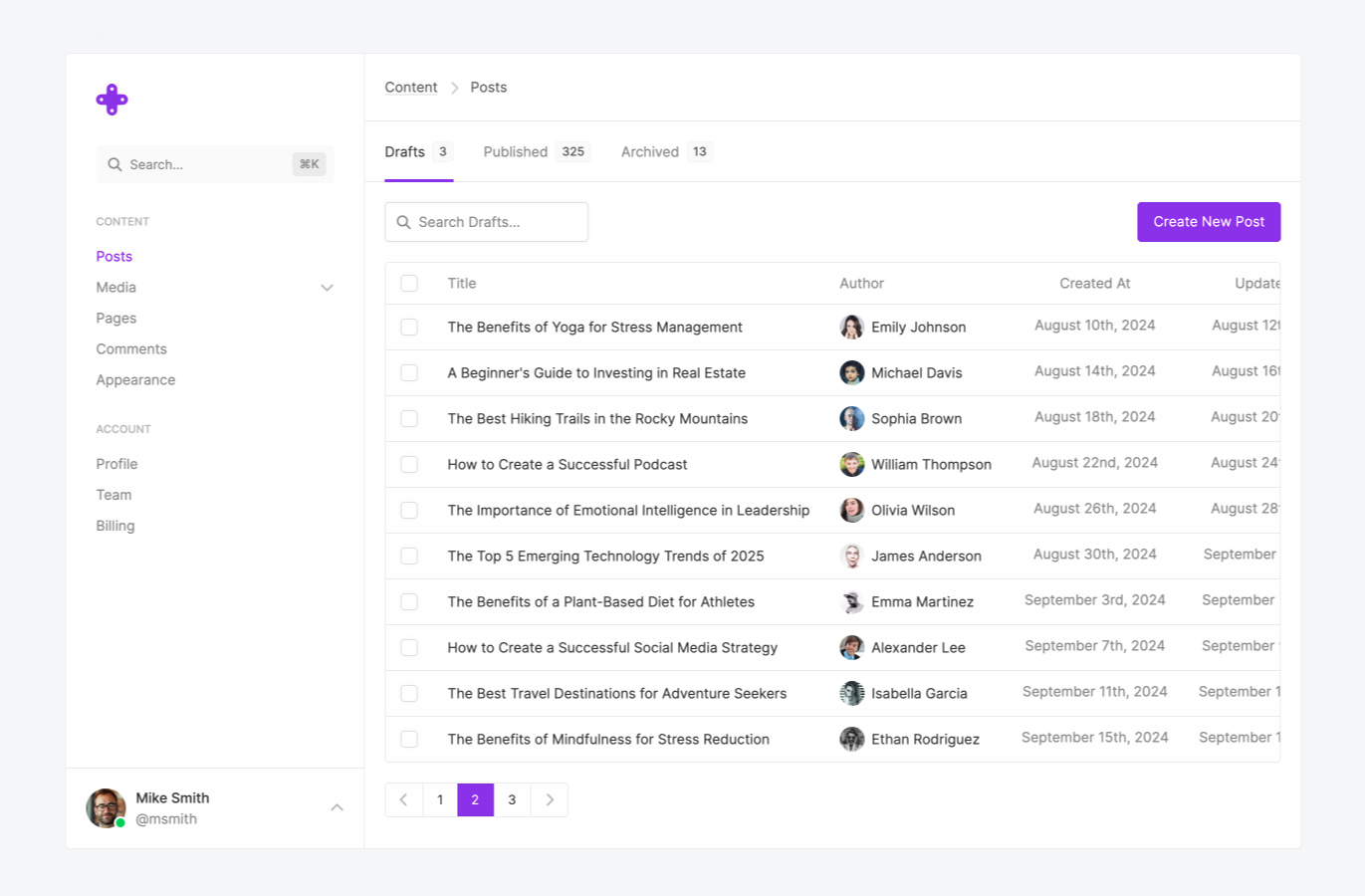Select the checkbox for the Yoga post row

(409, 327)
